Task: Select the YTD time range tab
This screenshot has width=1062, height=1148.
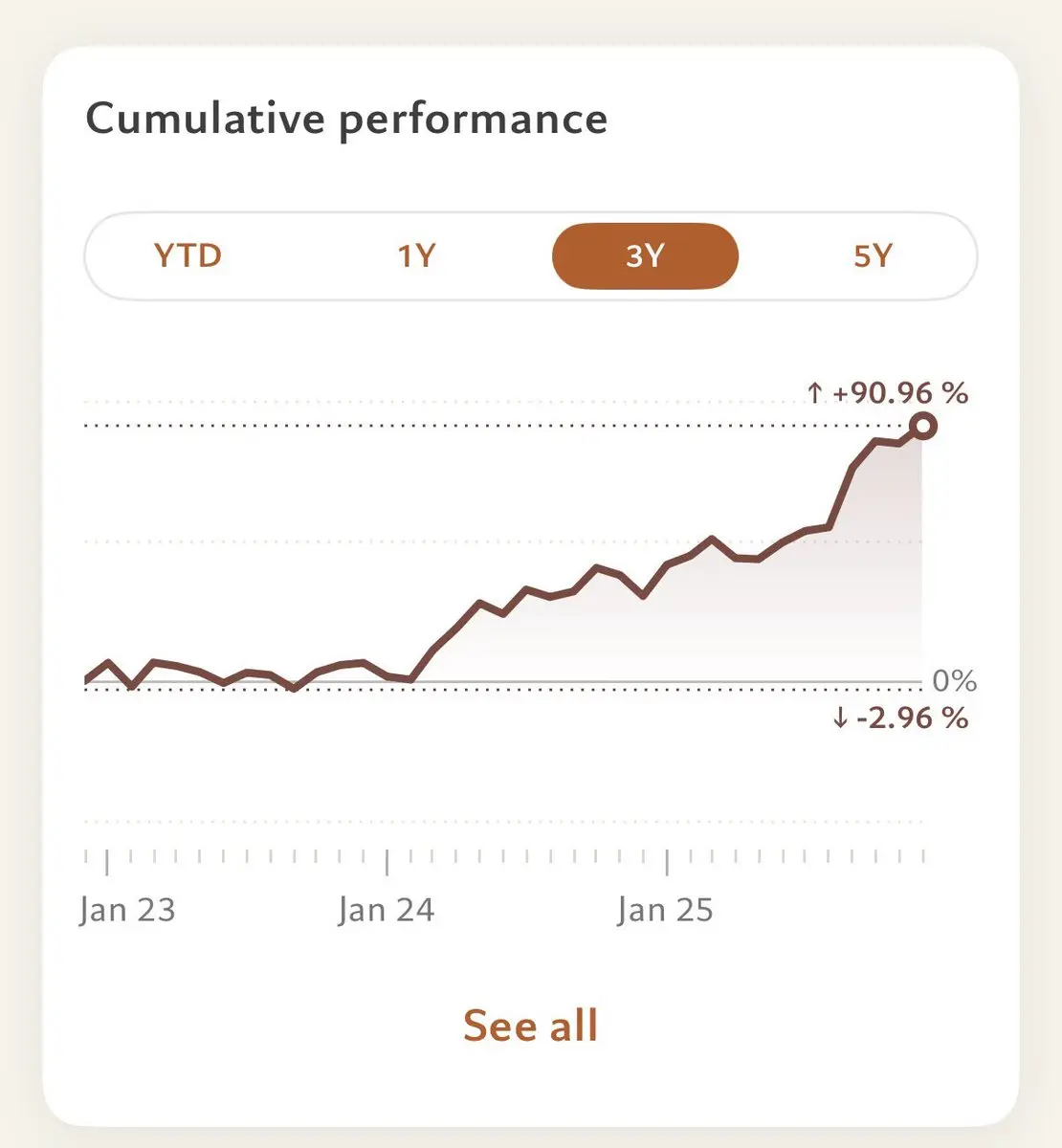Action: coord(188,256)
